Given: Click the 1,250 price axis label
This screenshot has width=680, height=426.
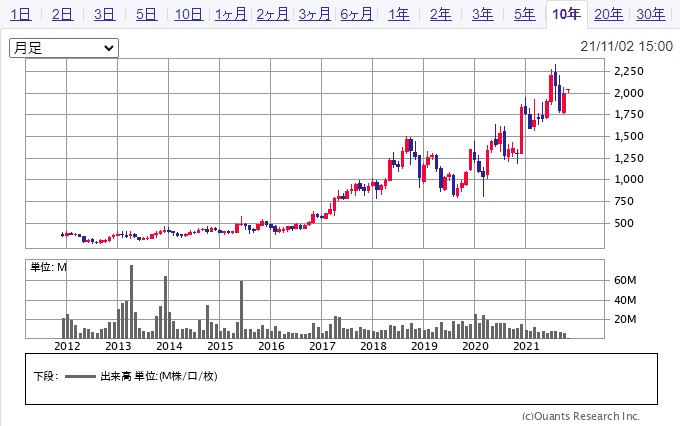Looking at the screenshot, I should click(629, 158).
